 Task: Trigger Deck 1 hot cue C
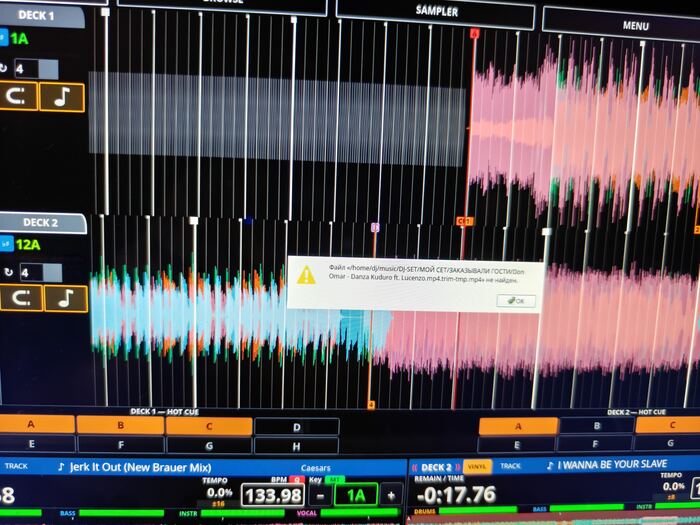[x=208, y=426]
